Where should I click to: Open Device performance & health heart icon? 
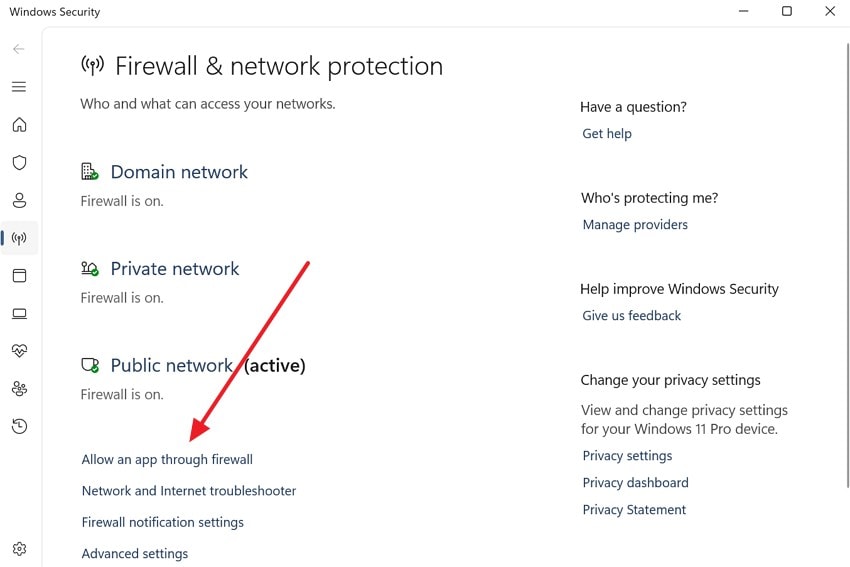point(19,351)
